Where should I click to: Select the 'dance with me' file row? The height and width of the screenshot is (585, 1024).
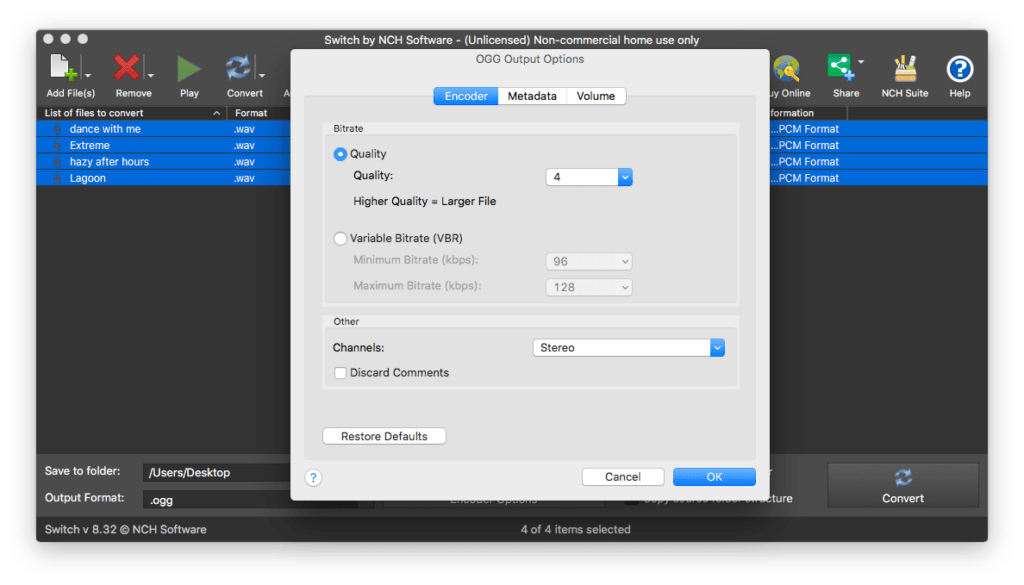click(x=163, y=129)
